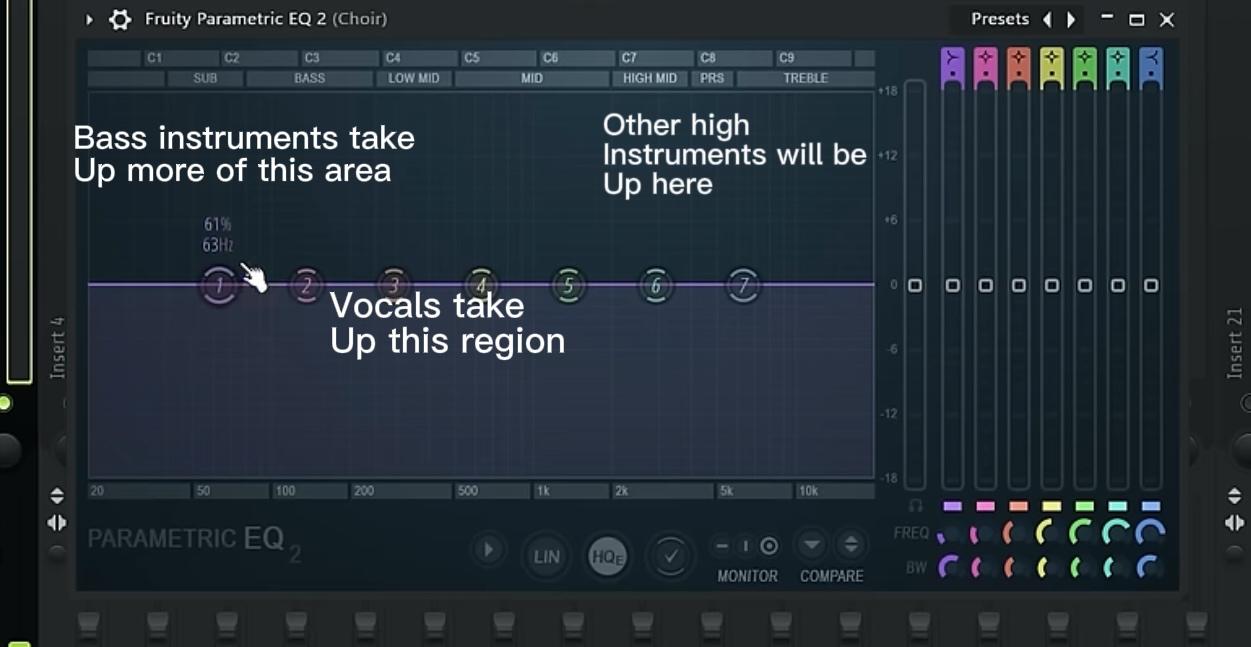Set Monitor to the circle option

click(x=769, y=546)
